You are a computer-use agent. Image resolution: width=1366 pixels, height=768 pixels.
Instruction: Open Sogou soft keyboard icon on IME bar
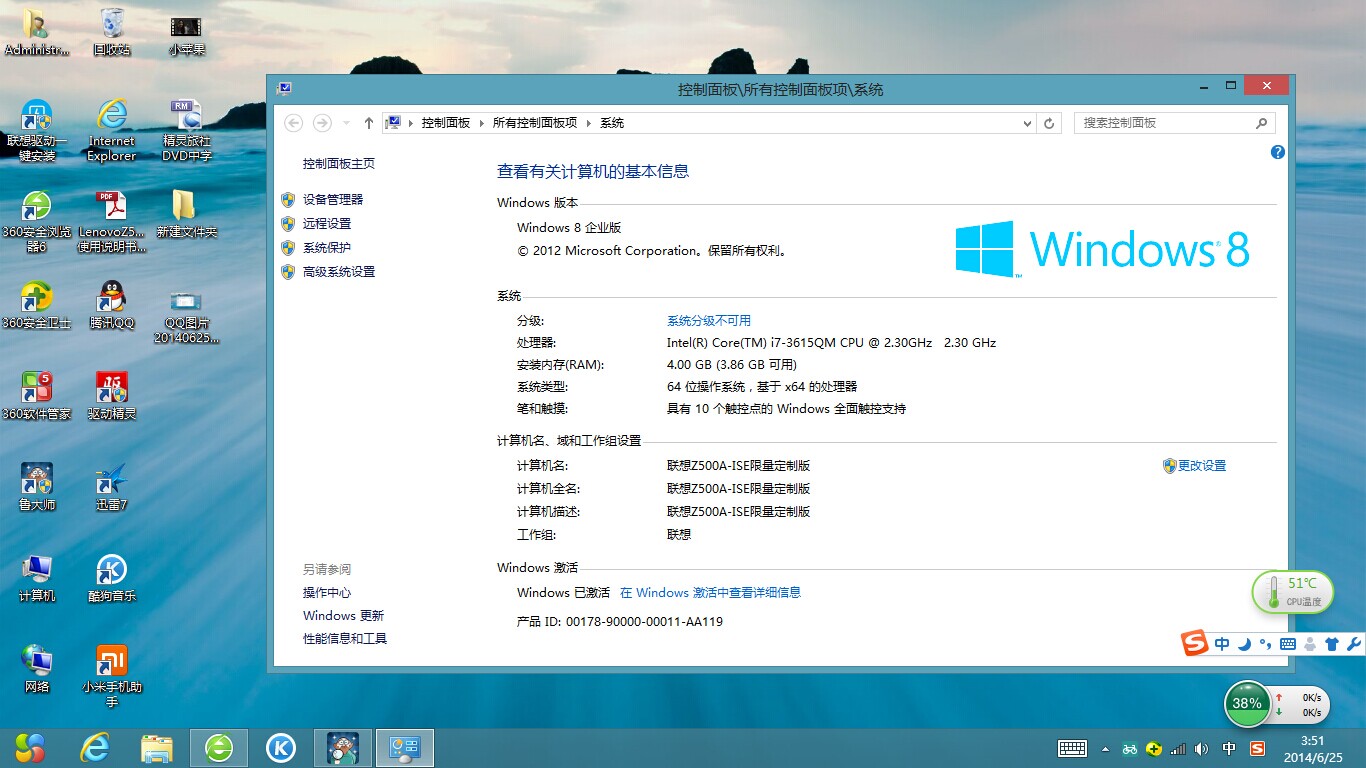(1288, 644)
